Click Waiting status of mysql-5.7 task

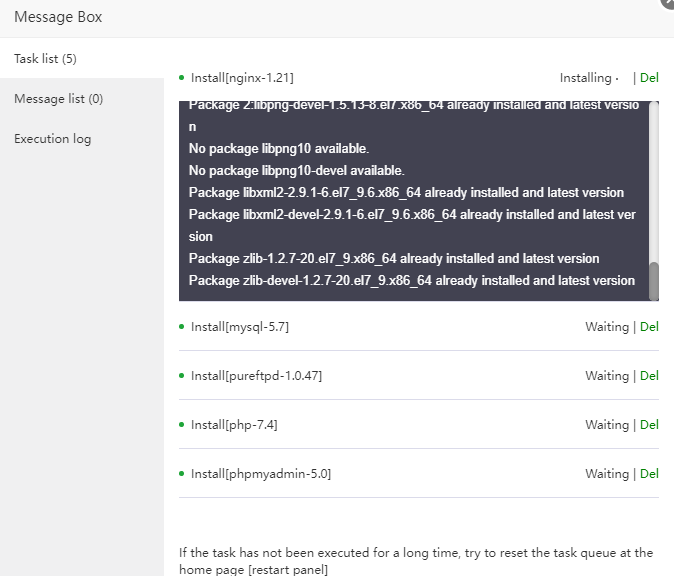(x=607, y=327)
